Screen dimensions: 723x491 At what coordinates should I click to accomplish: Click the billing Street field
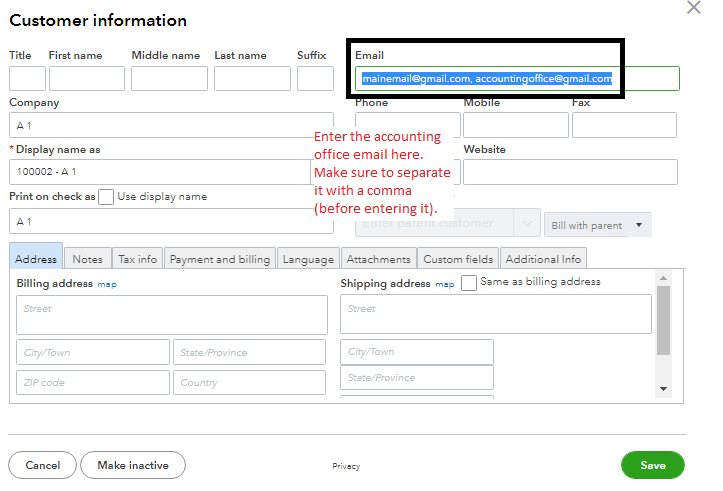click(172, 315)
